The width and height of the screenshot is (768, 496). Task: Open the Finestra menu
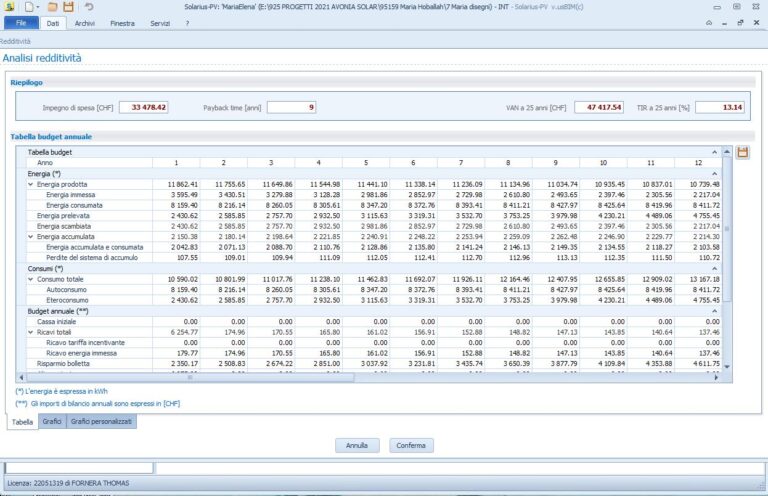click(x=122, y=23)
